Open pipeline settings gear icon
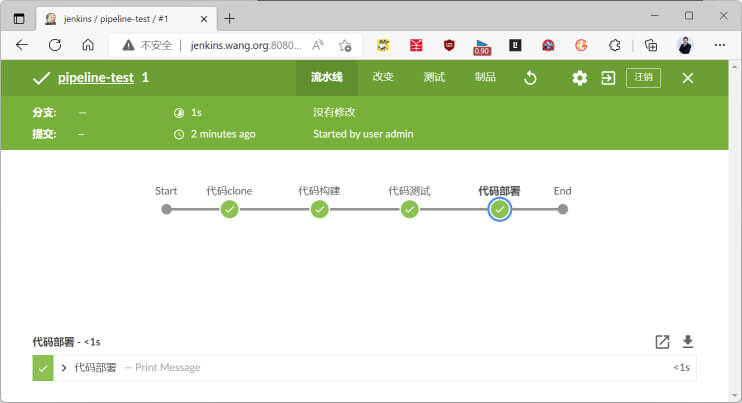 (579, 78)
